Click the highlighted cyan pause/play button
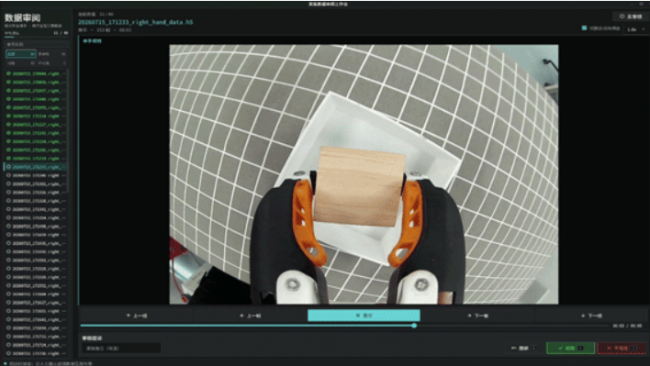The height and width of the screenshot is (366, 650). coord(364,315)
